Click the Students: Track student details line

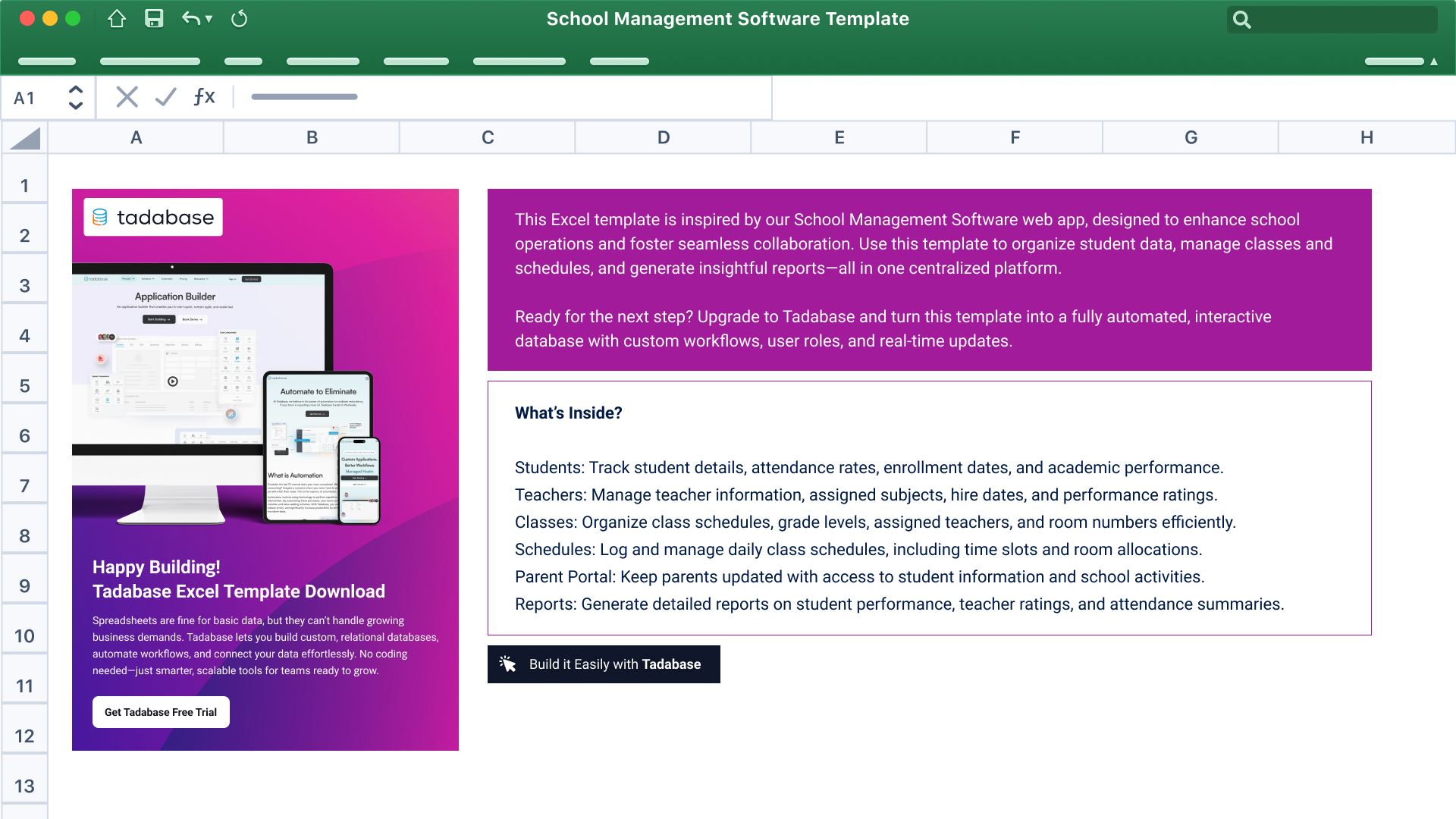coord(869,468)
